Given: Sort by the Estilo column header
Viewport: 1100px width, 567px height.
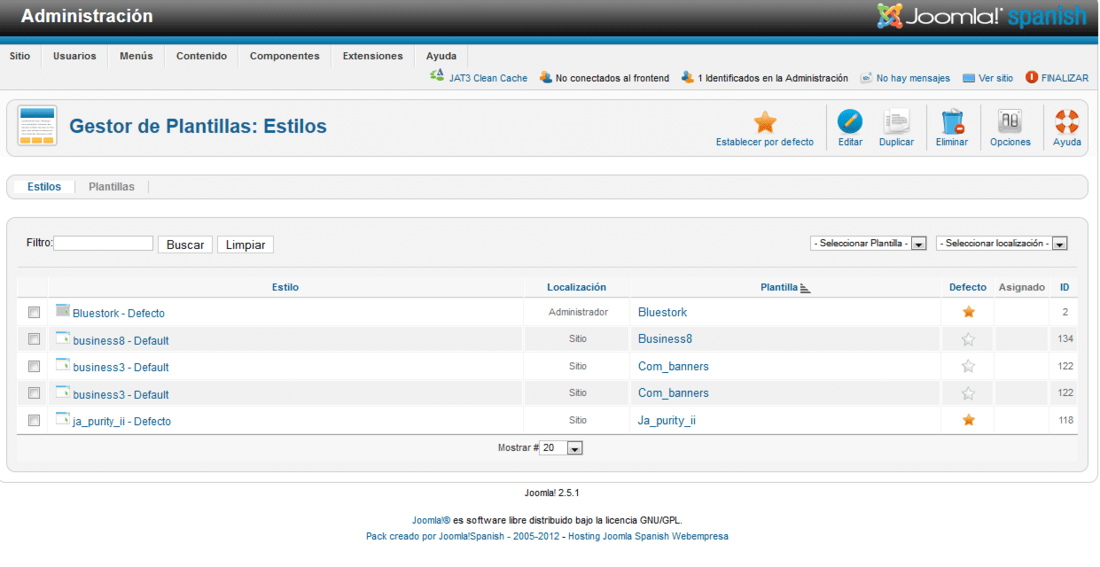Looking at the screenshot, I should pyautogui.click(x=285, y=287).
